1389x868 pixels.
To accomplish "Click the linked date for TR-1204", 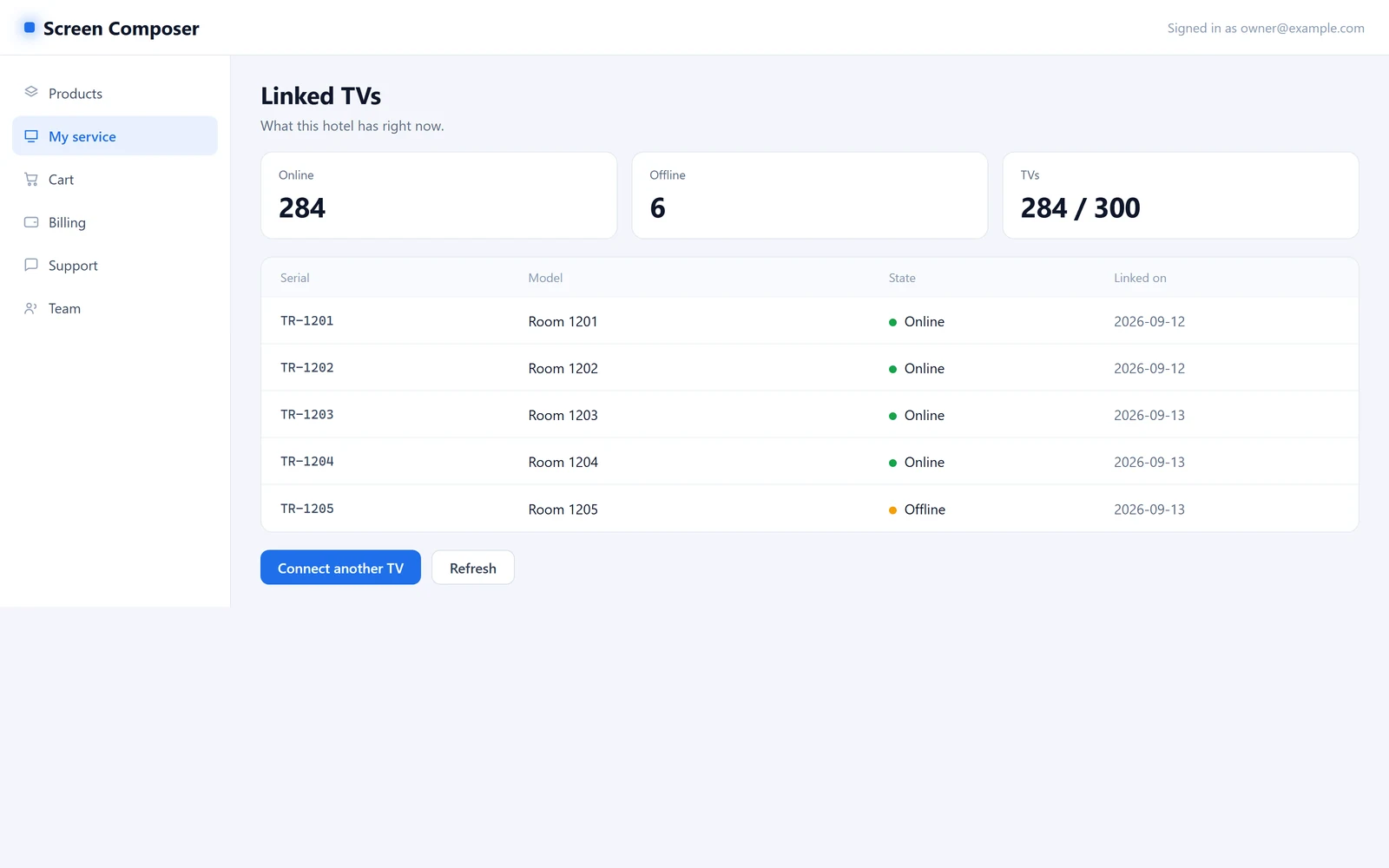I will point(1149,462).
